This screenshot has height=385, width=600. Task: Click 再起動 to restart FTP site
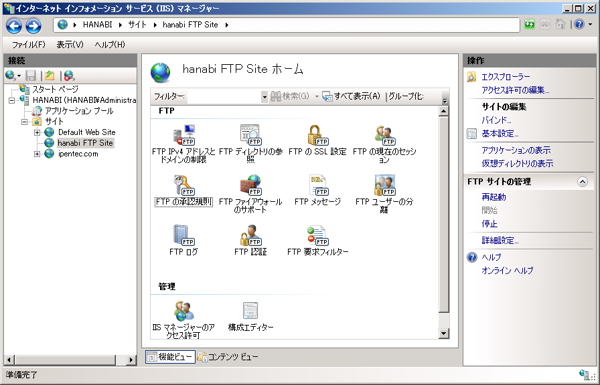(x=494, y=197)
